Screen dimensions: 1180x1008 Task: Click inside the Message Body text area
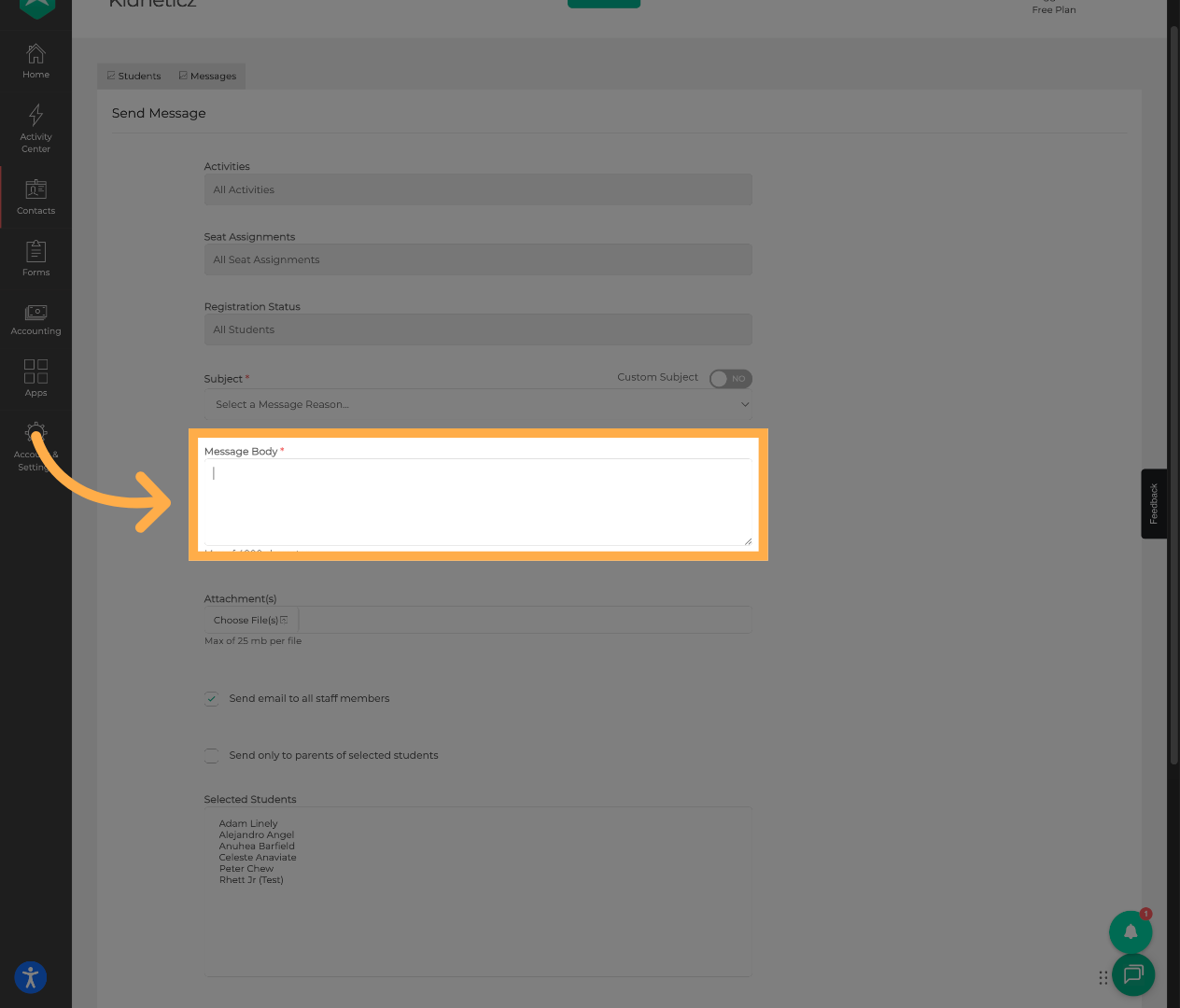click(476, 501)
